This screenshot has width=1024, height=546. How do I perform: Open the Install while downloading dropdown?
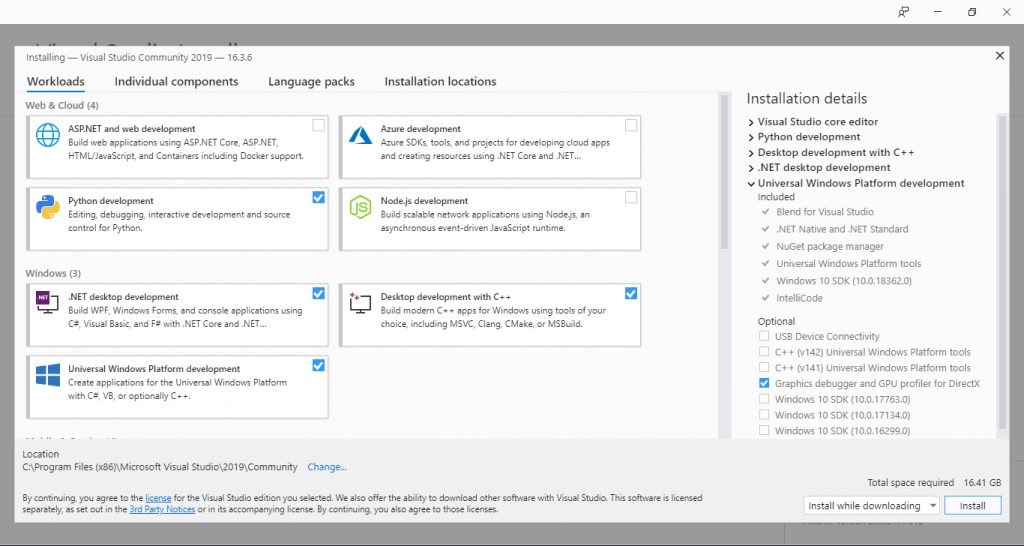[x=872, y=506]
